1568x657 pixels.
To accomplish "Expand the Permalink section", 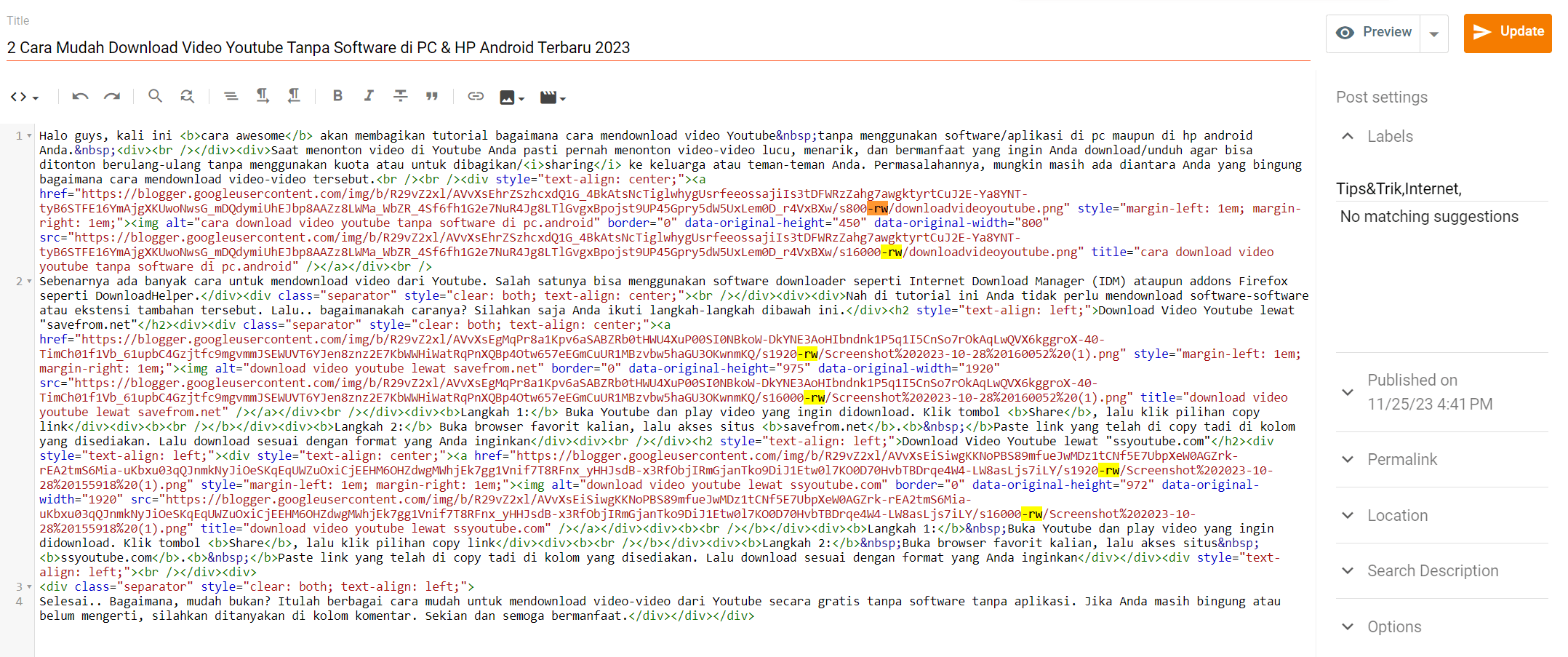I will click(1348, 459).
